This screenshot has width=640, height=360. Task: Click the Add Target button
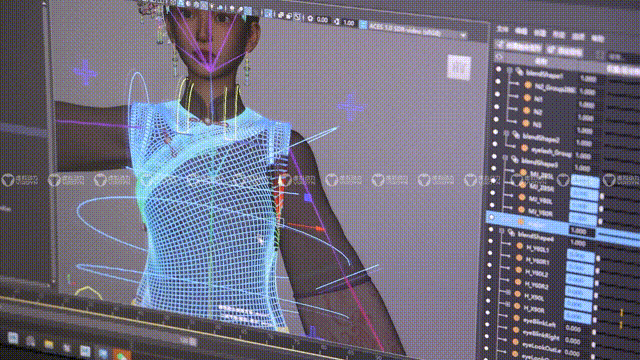(564, 51)
